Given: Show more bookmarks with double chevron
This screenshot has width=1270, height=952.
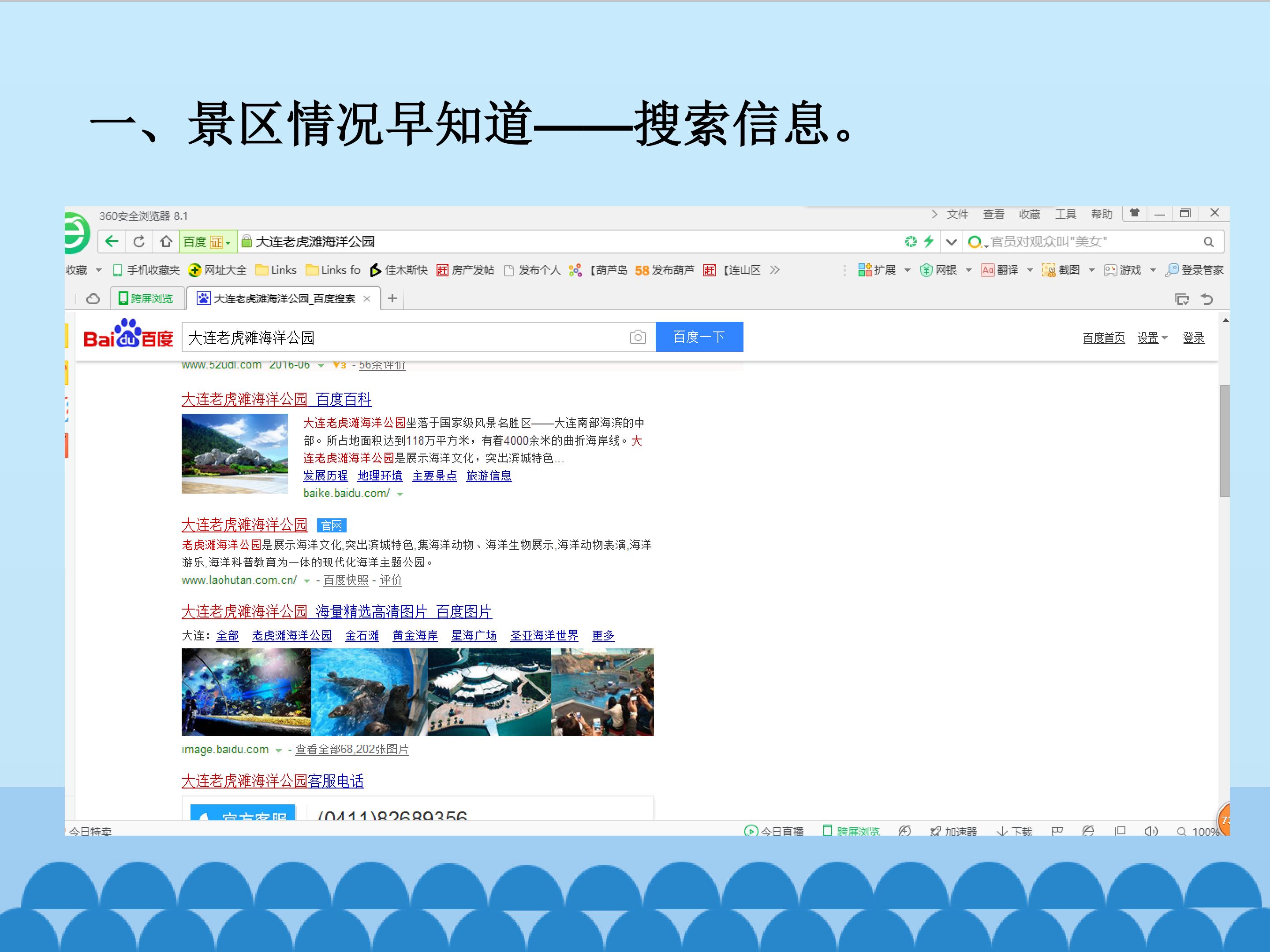Looking at the screenshot, I should click(x=774, y=270).
